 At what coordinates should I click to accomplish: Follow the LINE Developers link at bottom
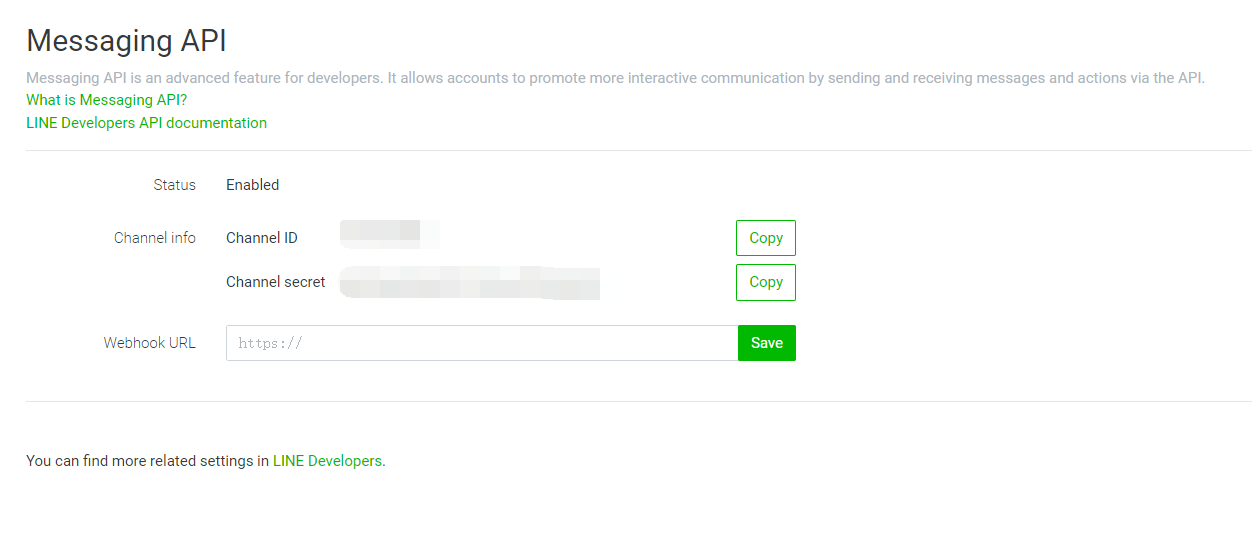point(327,461)
